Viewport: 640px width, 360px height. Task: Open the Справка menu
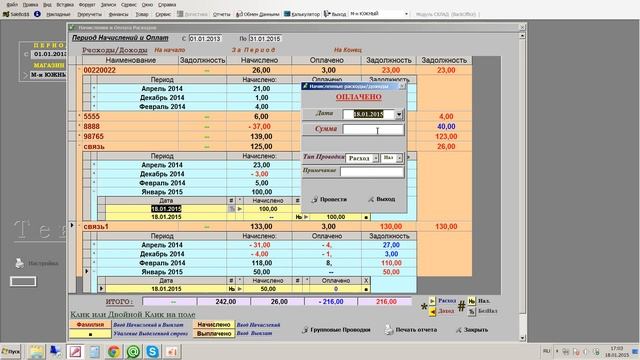click(167, 4)
